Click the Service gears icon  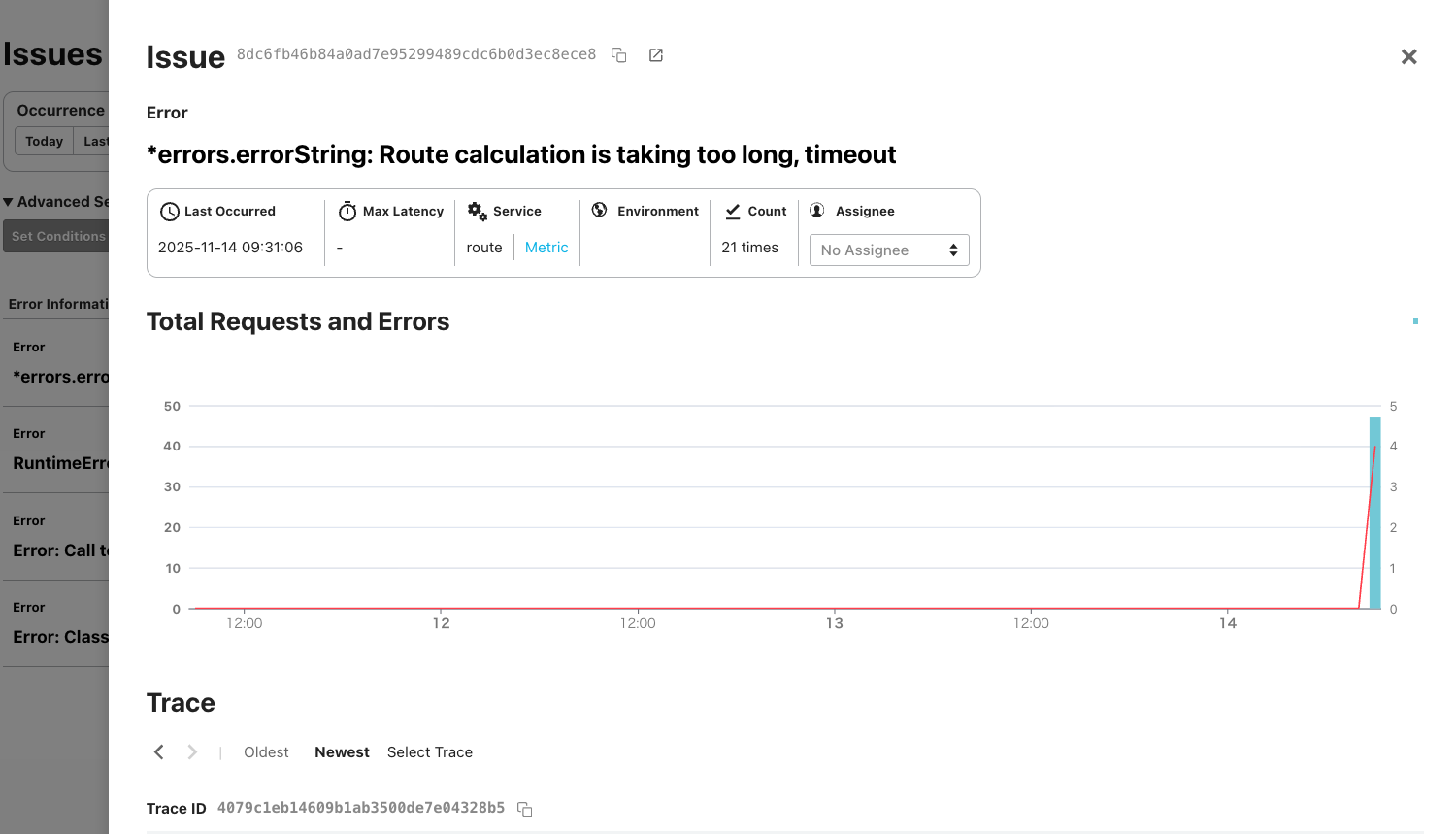pos(478,212)
